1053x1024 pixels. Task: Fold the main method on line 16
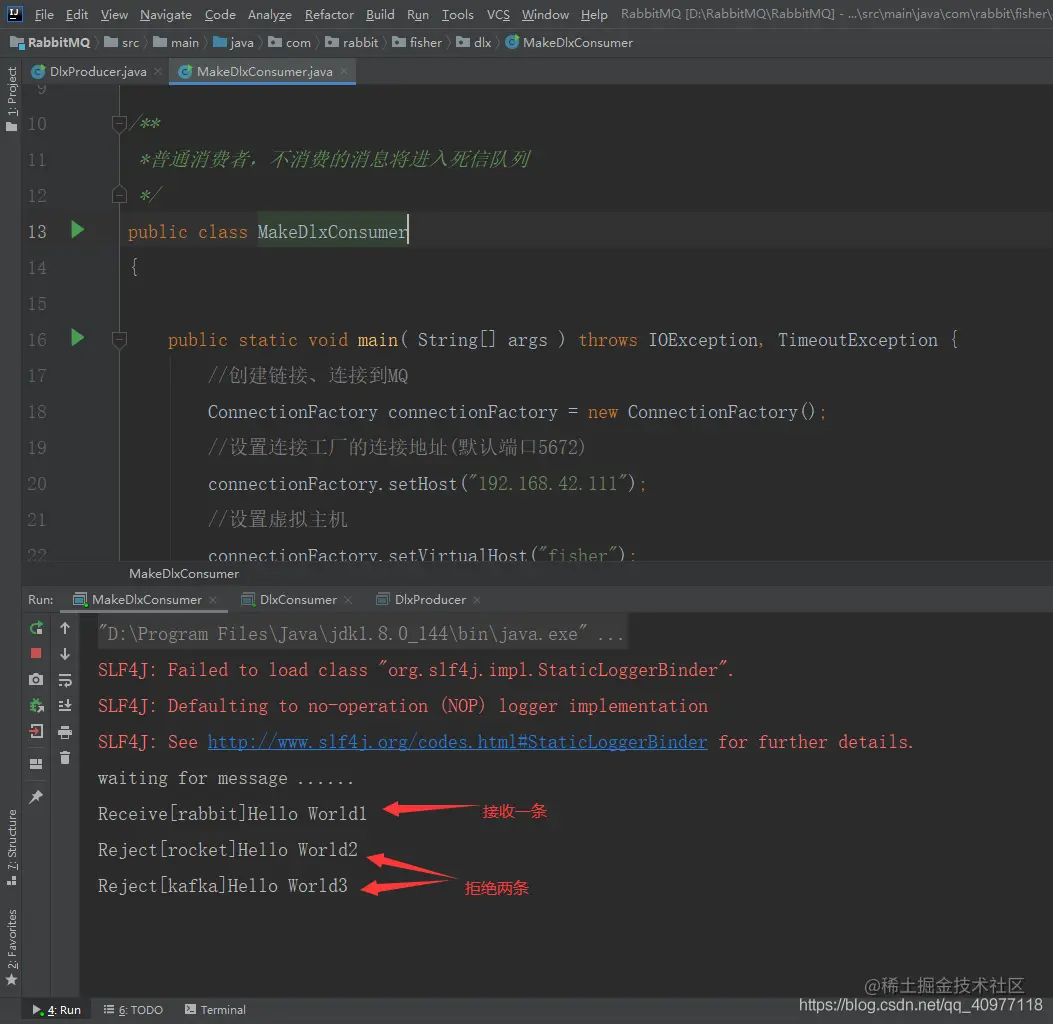(x=119, y=340)
